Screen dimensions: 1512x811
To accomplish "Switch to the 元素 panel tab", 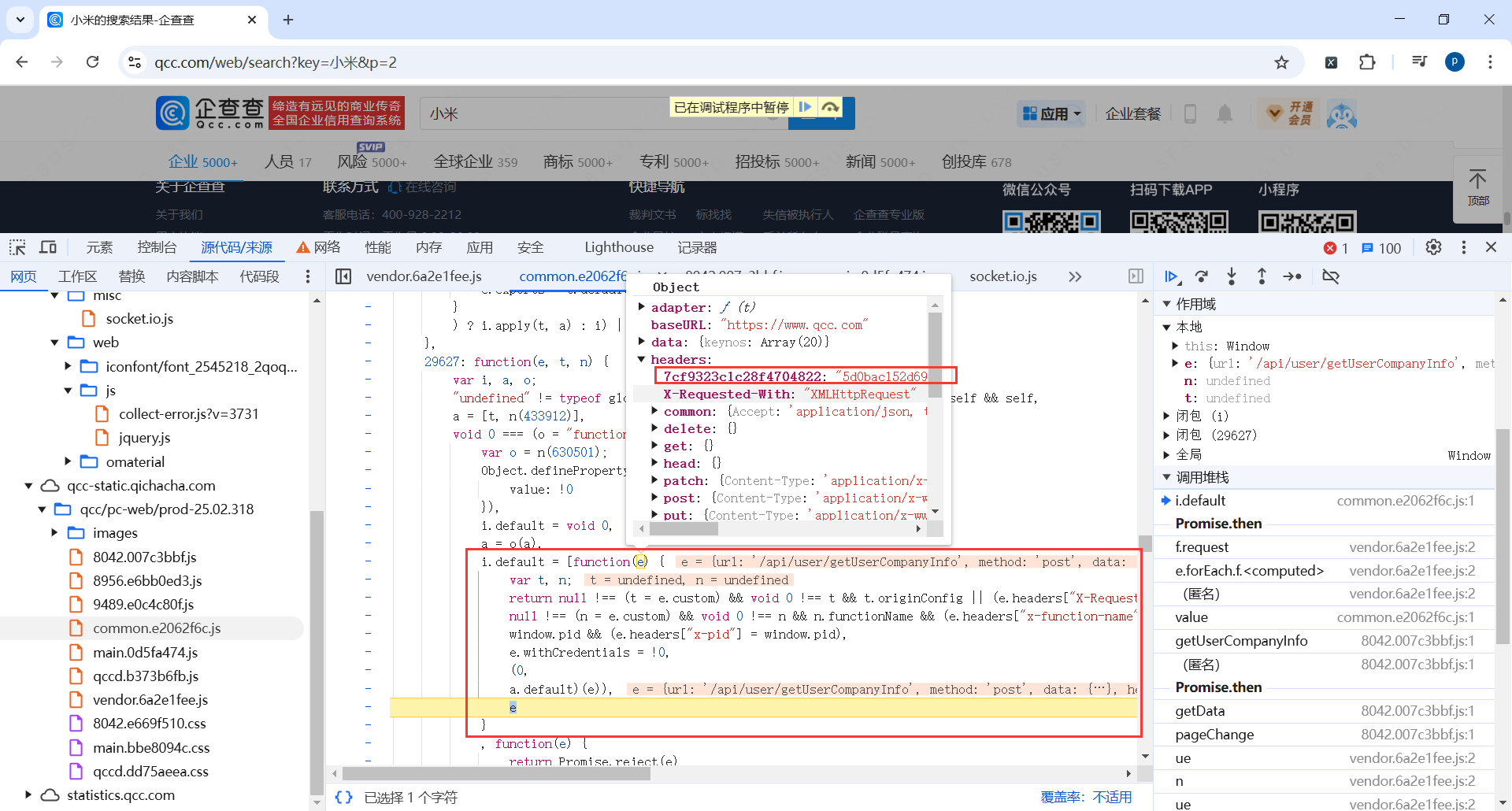I will point(99,247).
